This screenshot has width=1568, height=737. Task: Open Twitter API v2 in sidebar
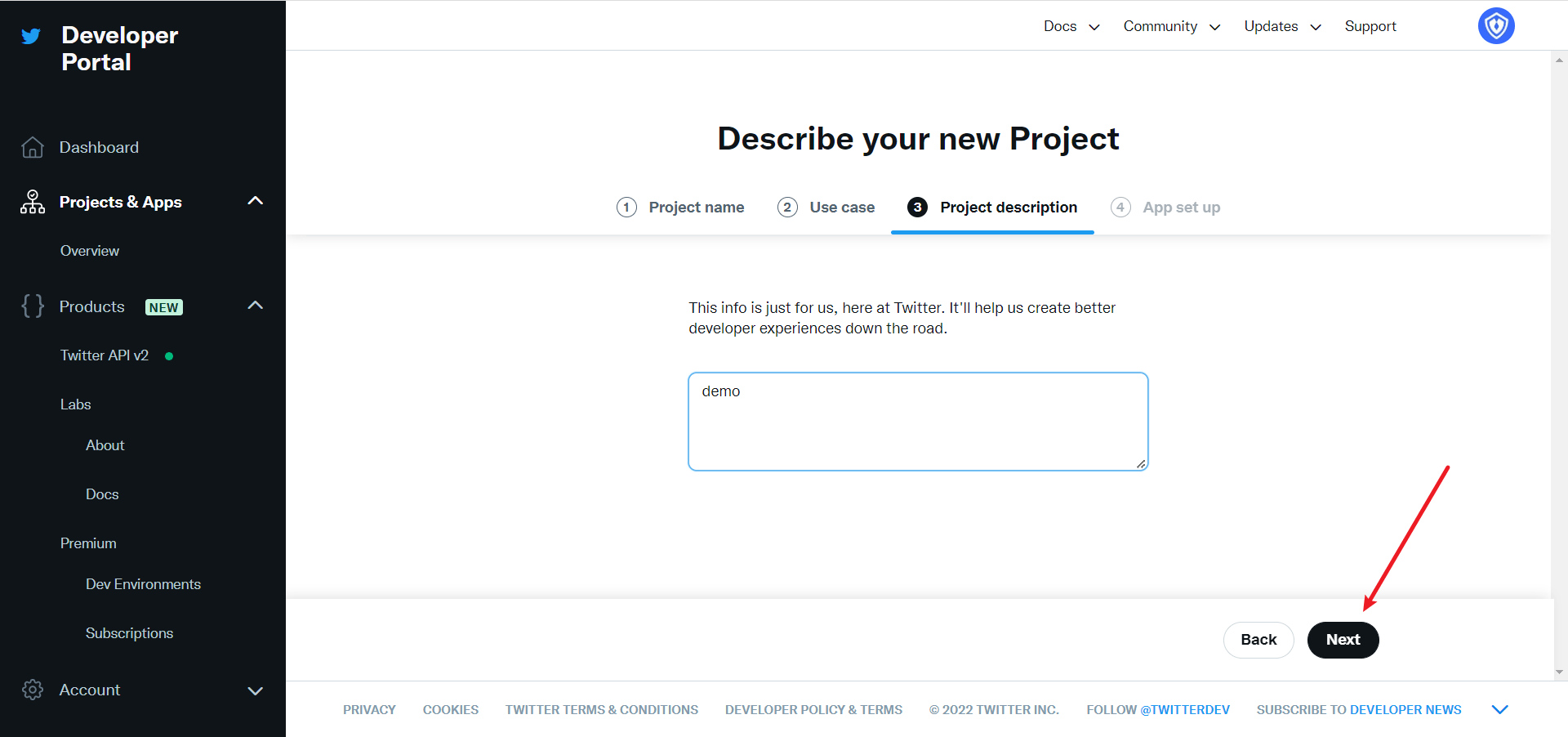pos(105,355)
